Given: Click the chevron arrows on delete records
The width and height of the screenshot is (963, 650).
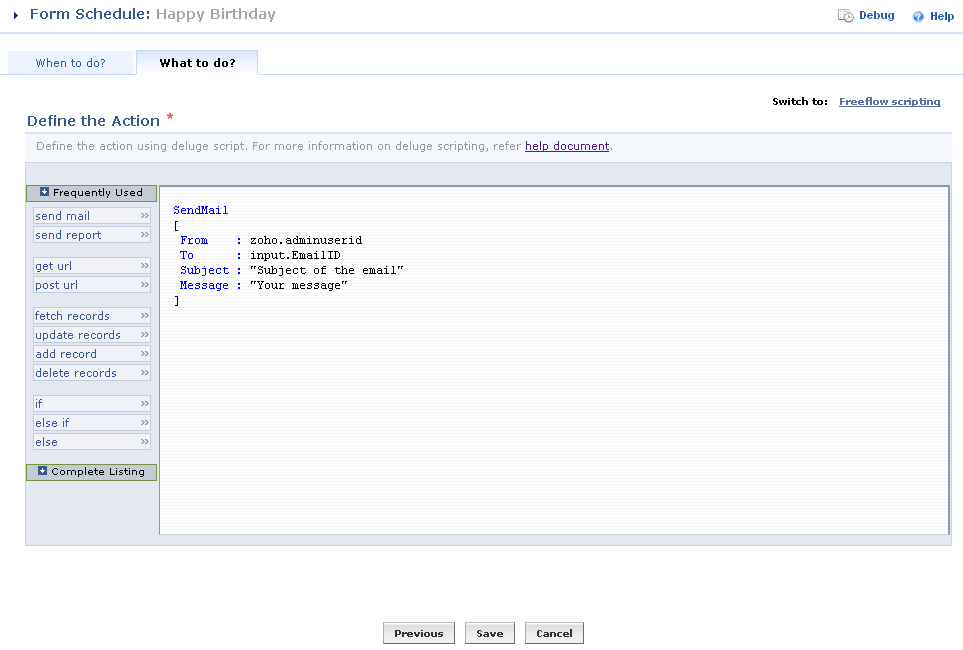Looking at the screenshot, I should tap(145, 373).
